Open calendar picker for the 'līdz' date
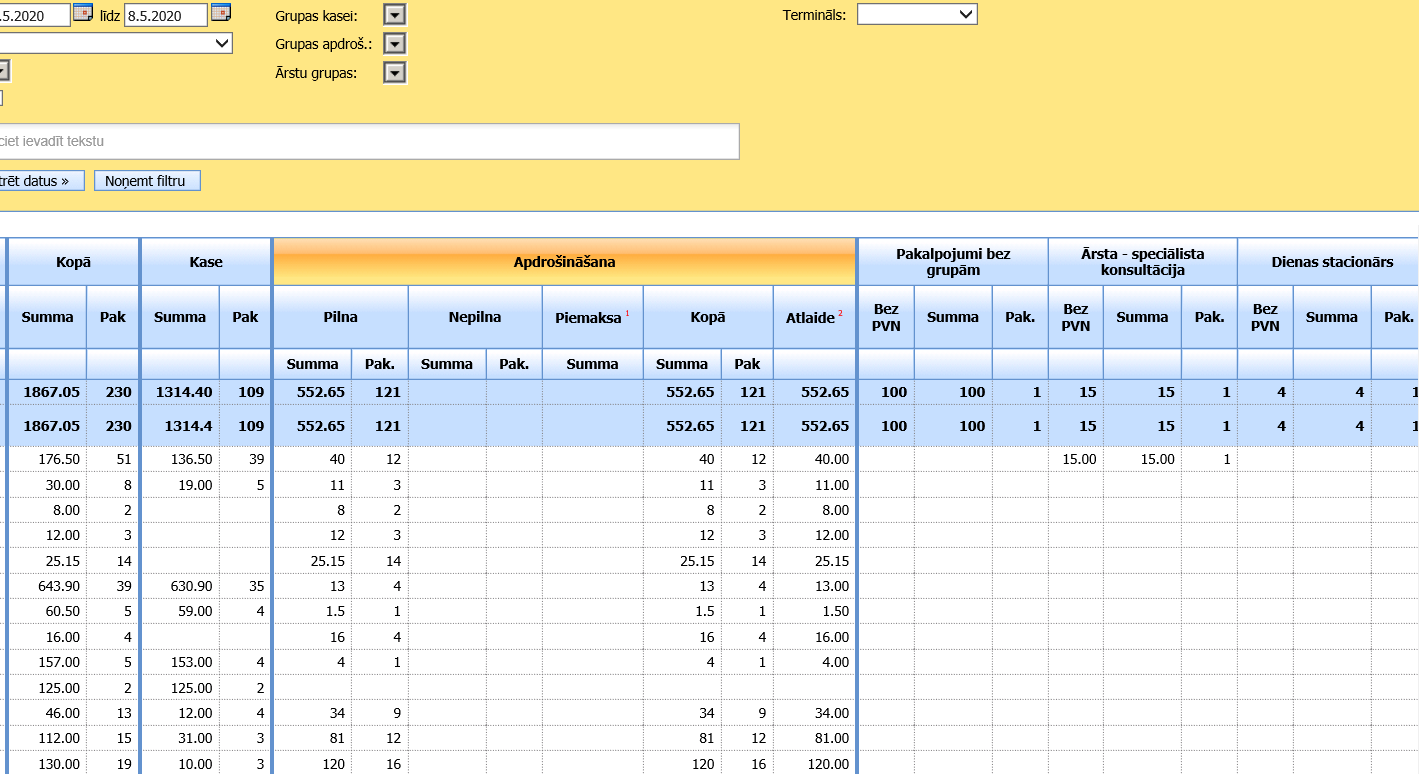This screenshot has height=774, width=1419. point(220,13)
